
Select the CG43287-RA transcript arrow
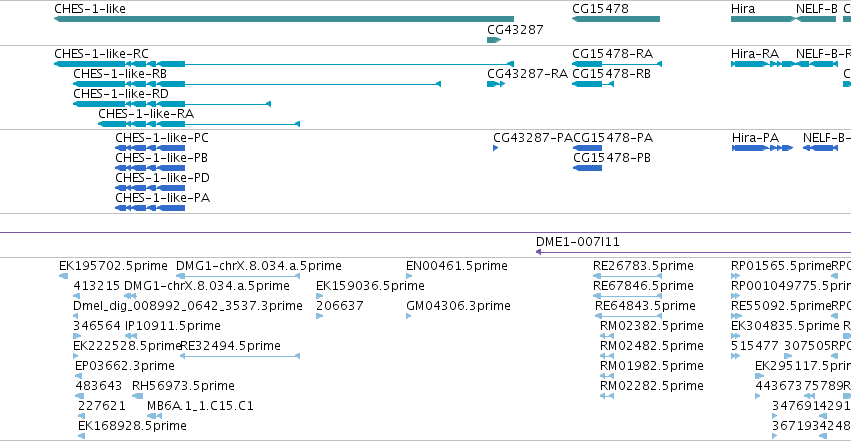click(x=496, y=84)
